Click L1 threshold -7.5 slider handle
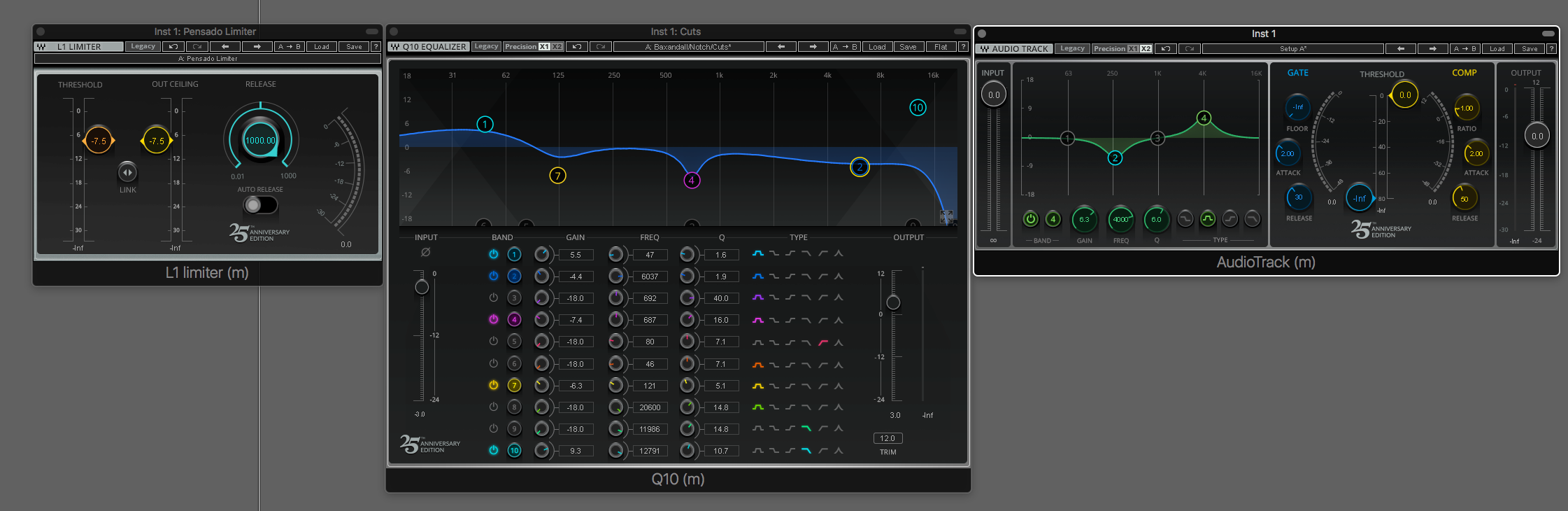The width and height of the screenshot is (1568, 511). click(x=99, y=141)
